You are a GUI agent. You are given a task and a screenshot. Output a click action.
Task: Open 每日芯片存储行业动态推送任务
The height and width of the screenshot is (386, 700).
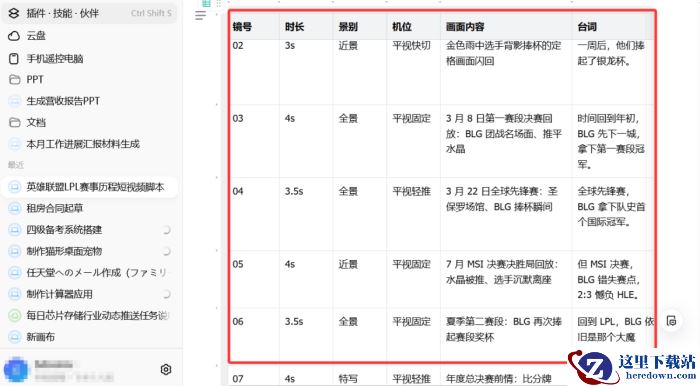[x=89, y=315]
